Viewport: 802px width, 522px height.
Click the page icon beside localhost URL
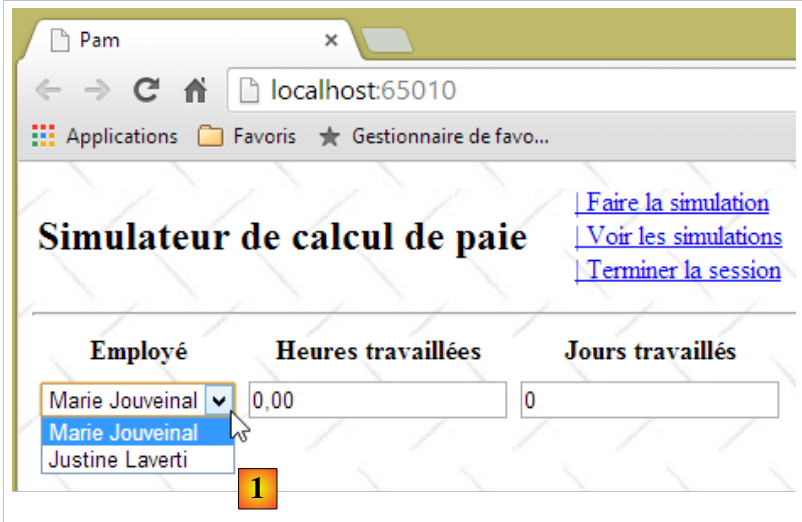pos(250,91)
